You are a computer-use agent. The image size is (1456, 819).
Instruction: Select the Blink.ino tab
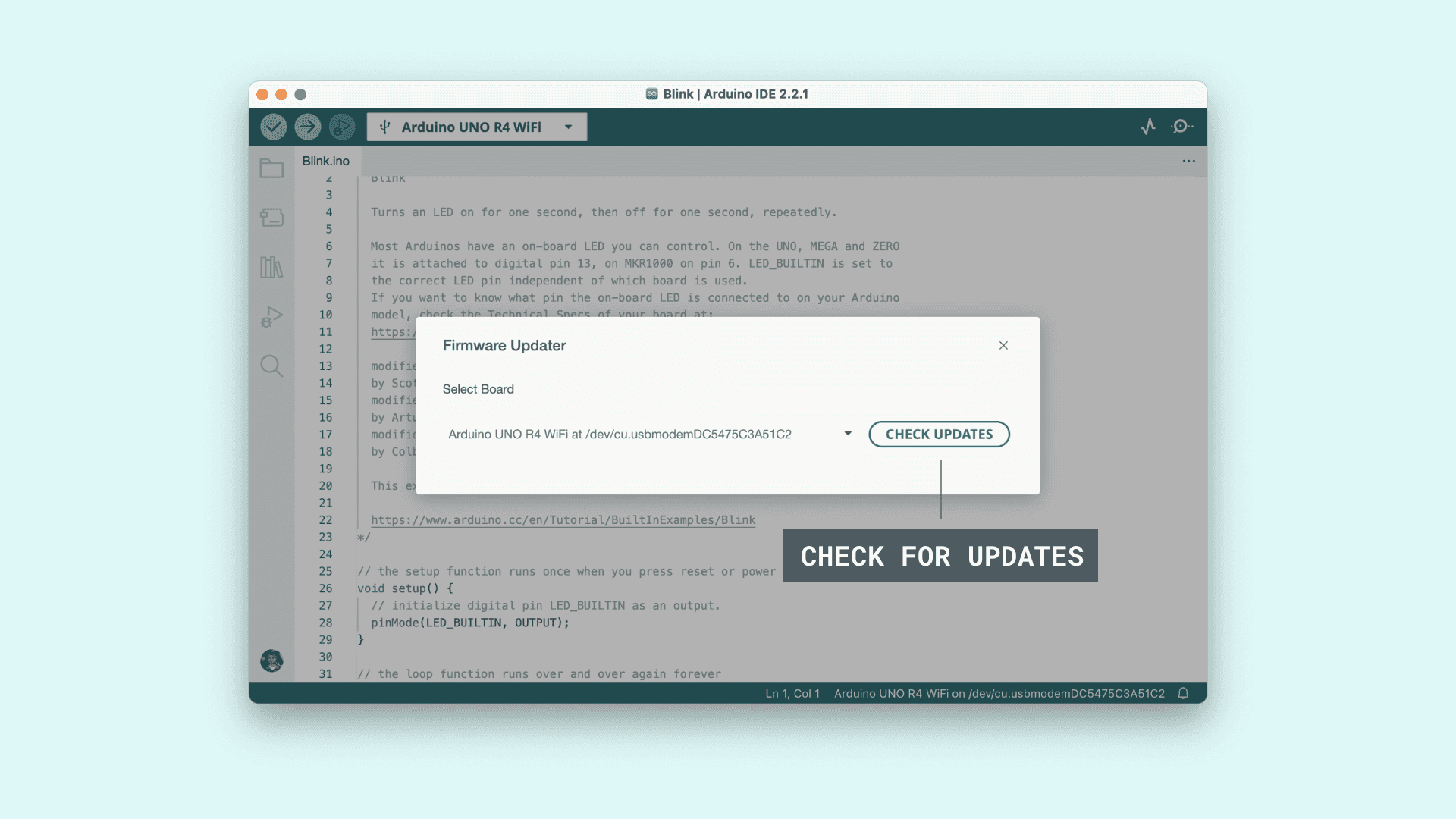(x=326, y=161)
